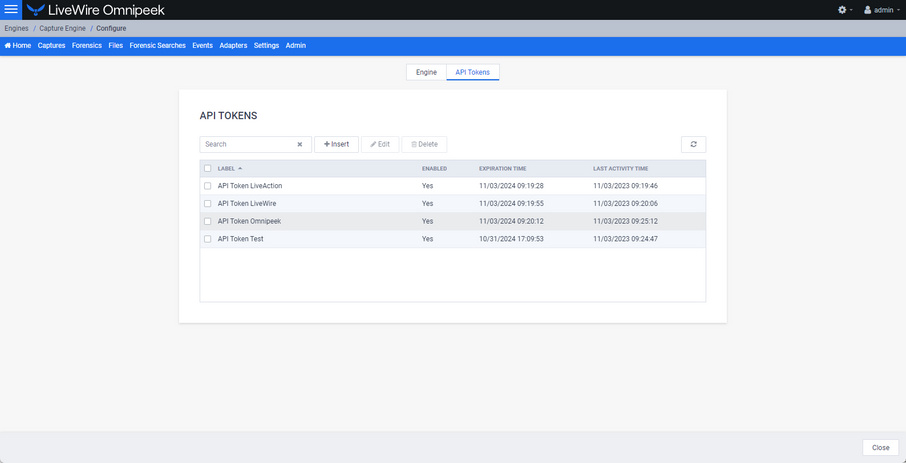Select the API Token LiveAction row label
Viewport: 906px width, 463px height.
point(250,186)
